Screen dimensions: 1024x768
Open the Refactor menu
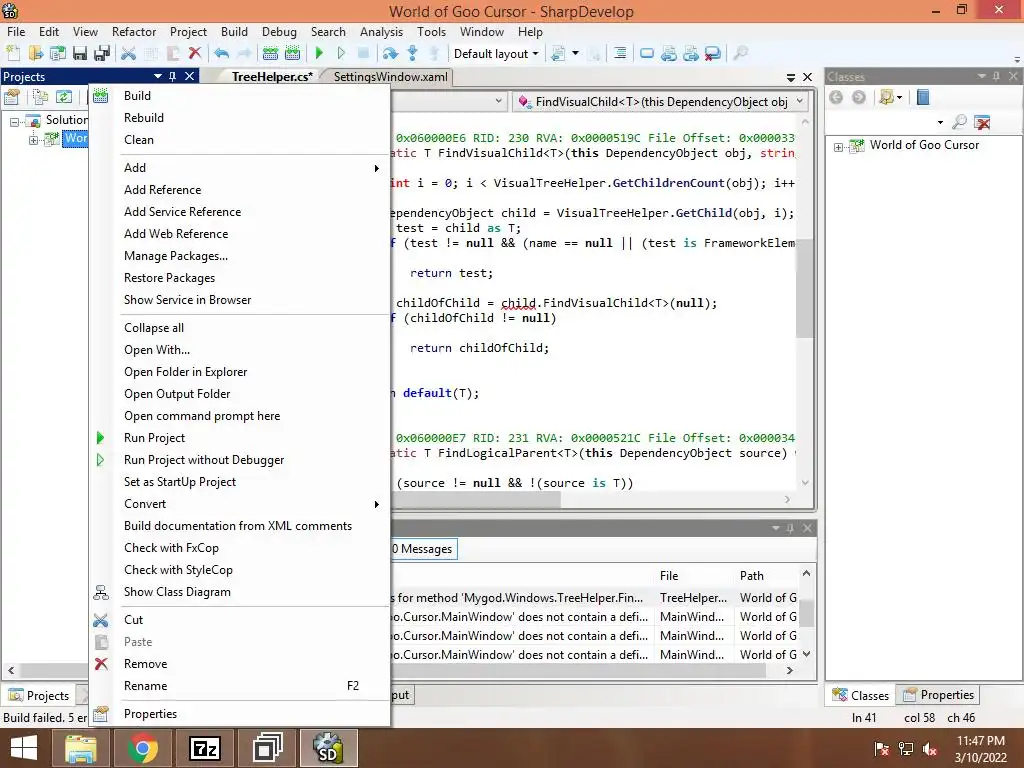[134, 32]
